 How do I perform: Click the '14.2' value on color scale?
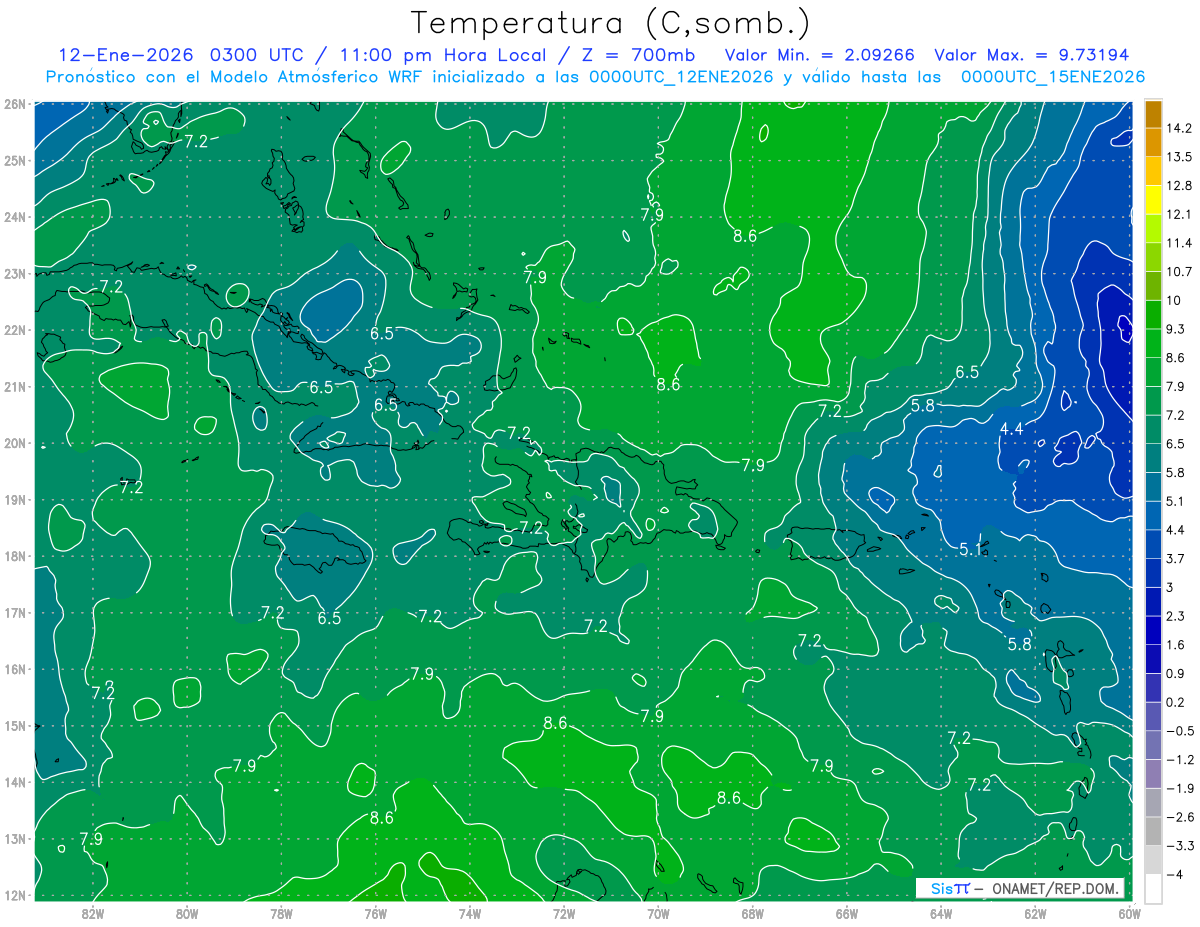(1180, 128)
